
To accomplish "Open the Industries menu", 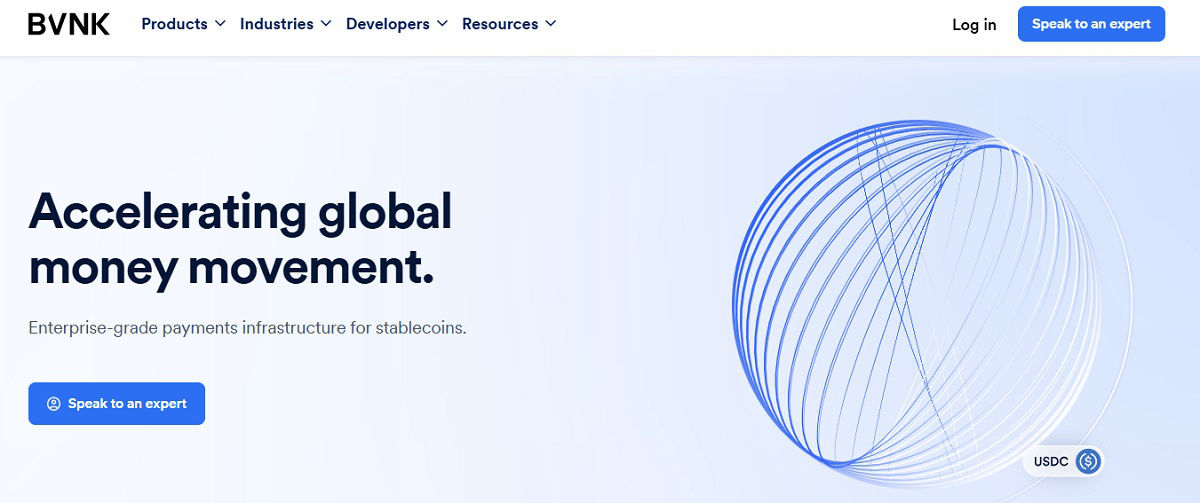I will [x=285, y=24].
